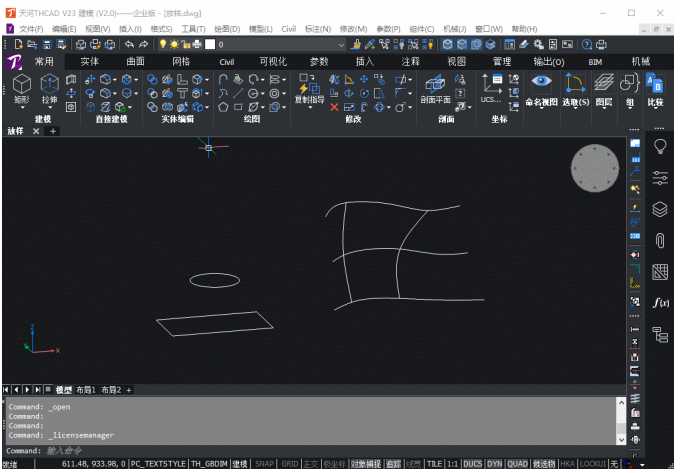
Task: Expand the layer name dropdown showing 0
Action: pyautogui.click(x=341, y=45)
